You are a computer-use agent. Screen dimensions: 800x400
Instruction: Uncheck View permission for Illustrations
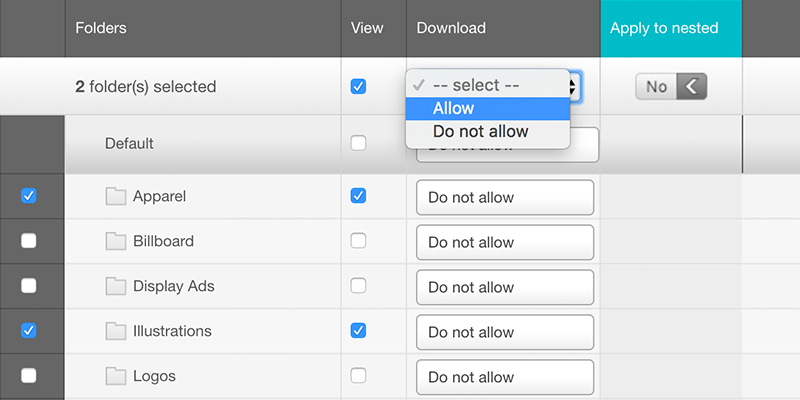coord(358,331)
